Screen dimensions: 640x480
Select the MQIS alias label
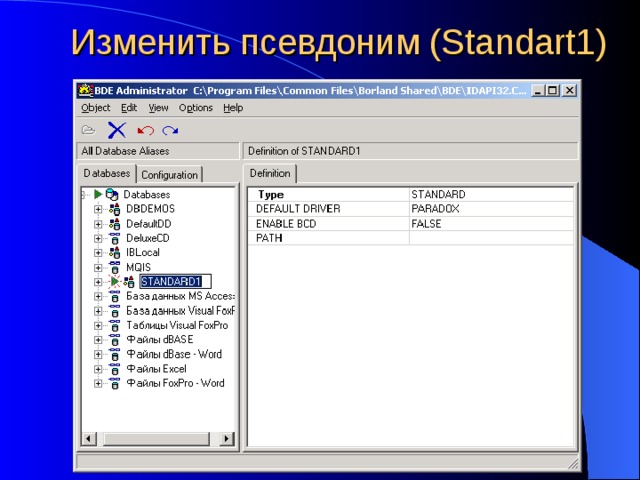point(138,267)
